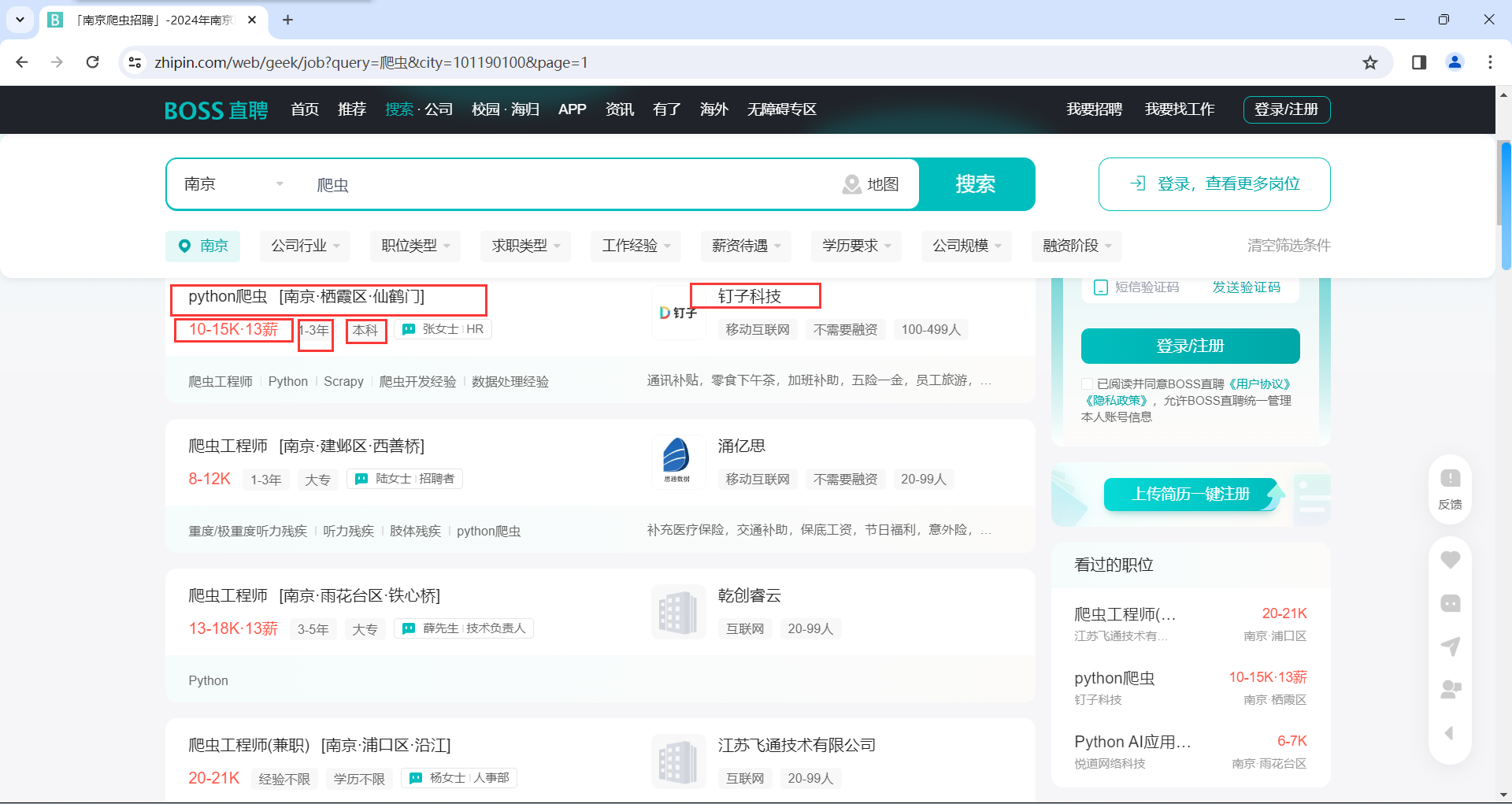Check the user agreement checkbox

click(1087, 383)
